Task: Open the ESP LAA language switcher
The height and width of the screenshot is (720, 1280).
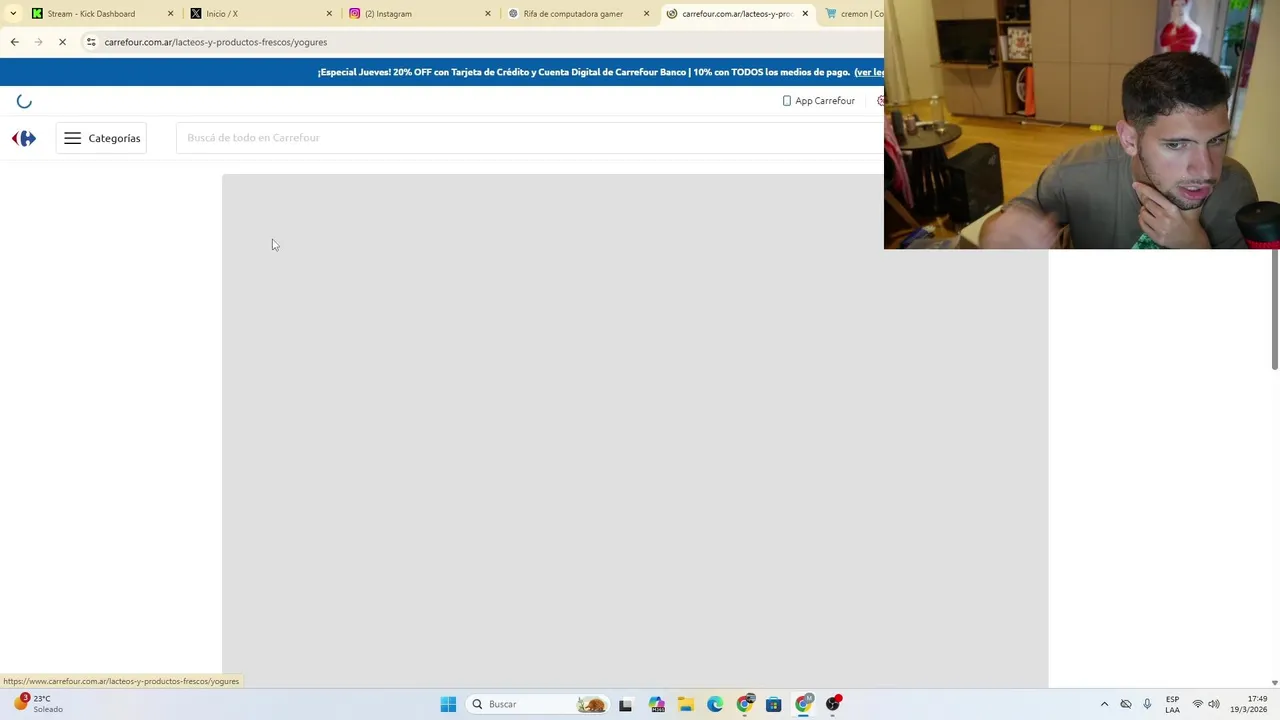Action: tap(1172, 704)
